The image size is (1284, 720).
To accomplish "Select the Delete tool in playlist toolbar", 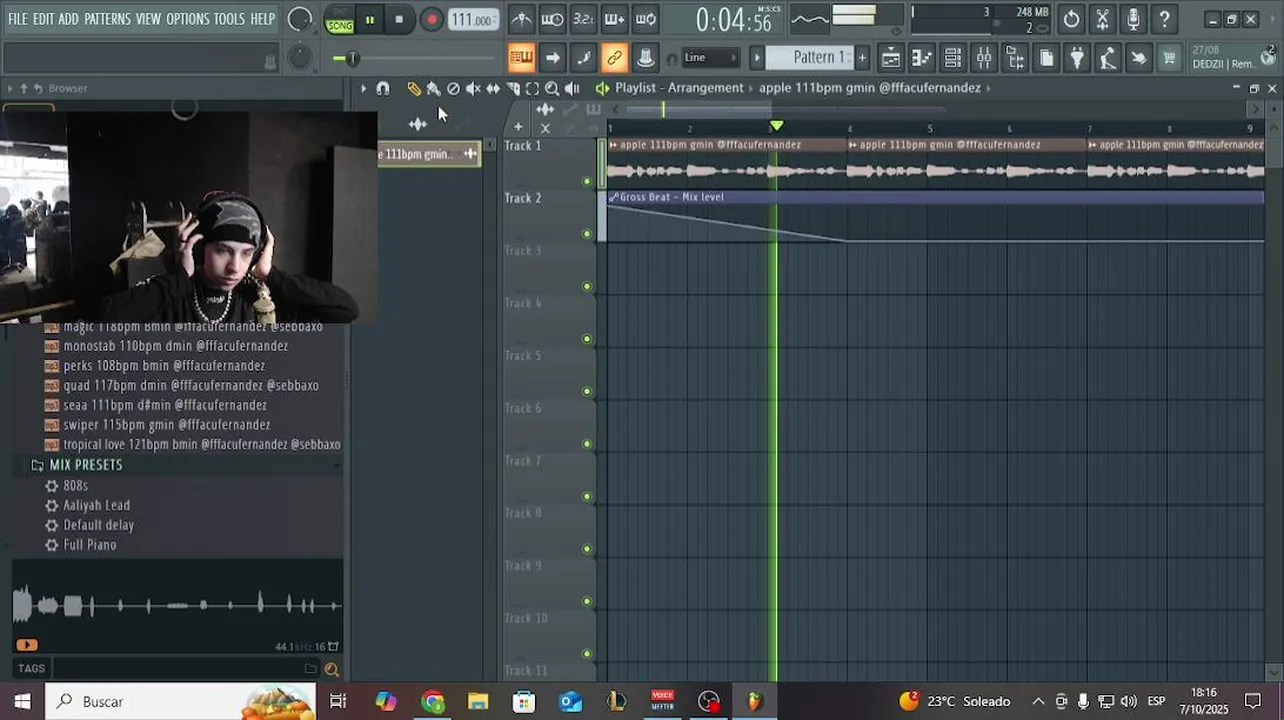I will [453, 89].
